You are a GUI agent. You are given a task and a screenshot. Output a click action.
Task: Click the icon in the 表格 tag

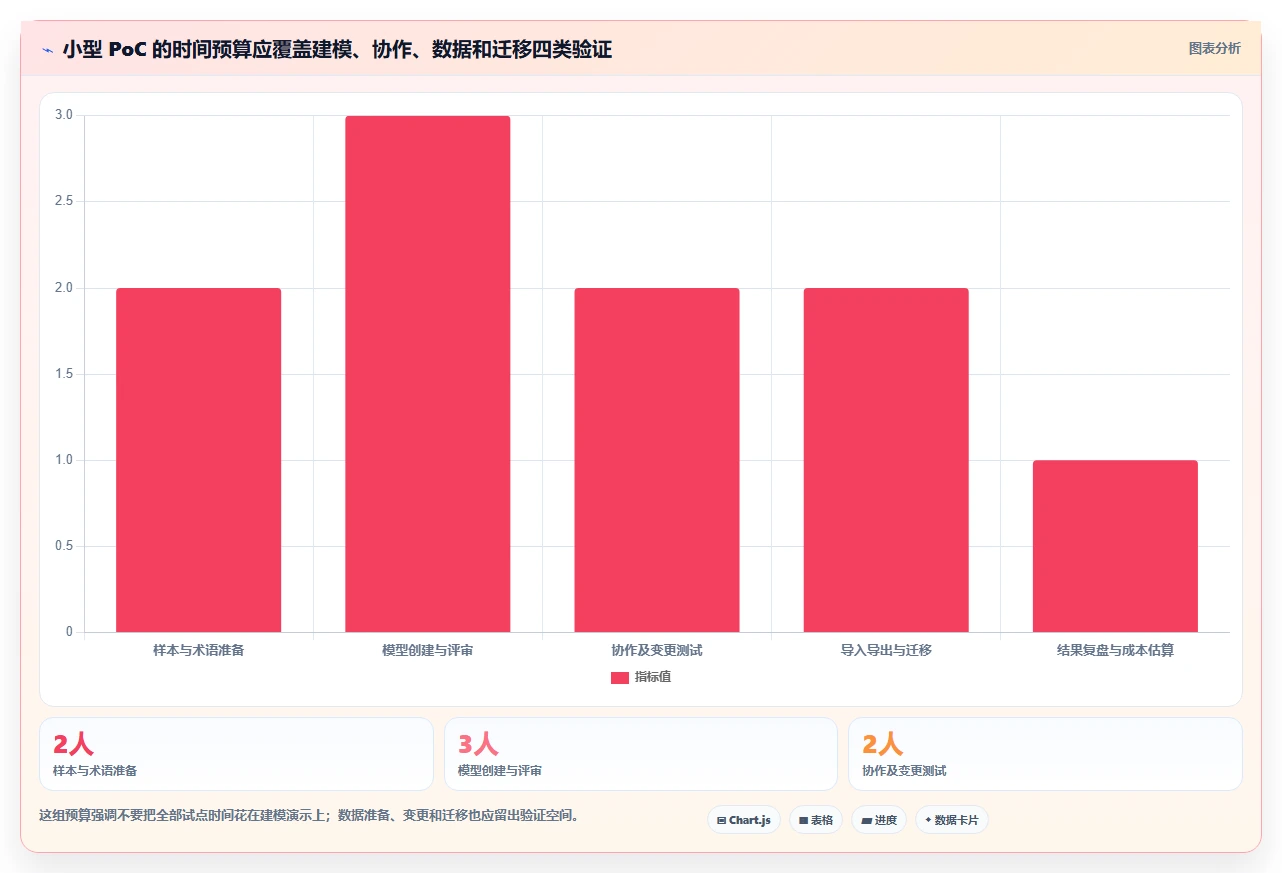tap(803, 820)
